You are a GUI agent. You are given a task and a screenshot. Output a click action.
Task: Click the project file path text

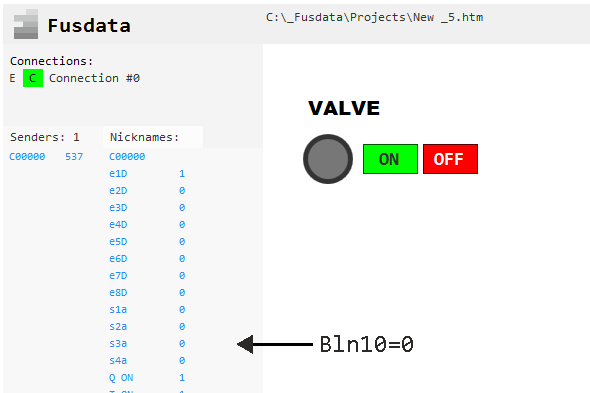(374, 17)
